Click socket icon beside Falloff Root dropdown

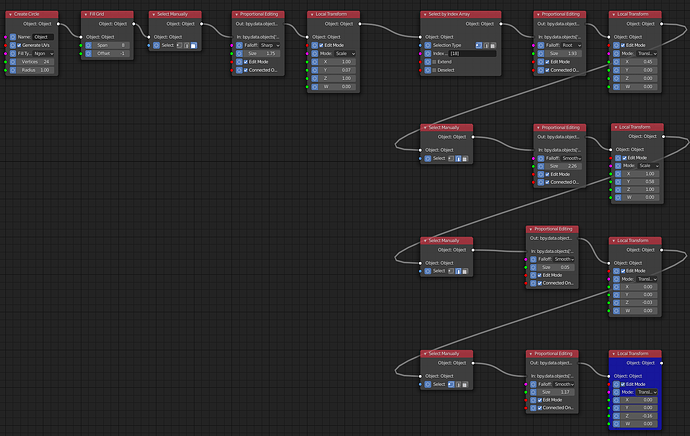click(541, 45)
